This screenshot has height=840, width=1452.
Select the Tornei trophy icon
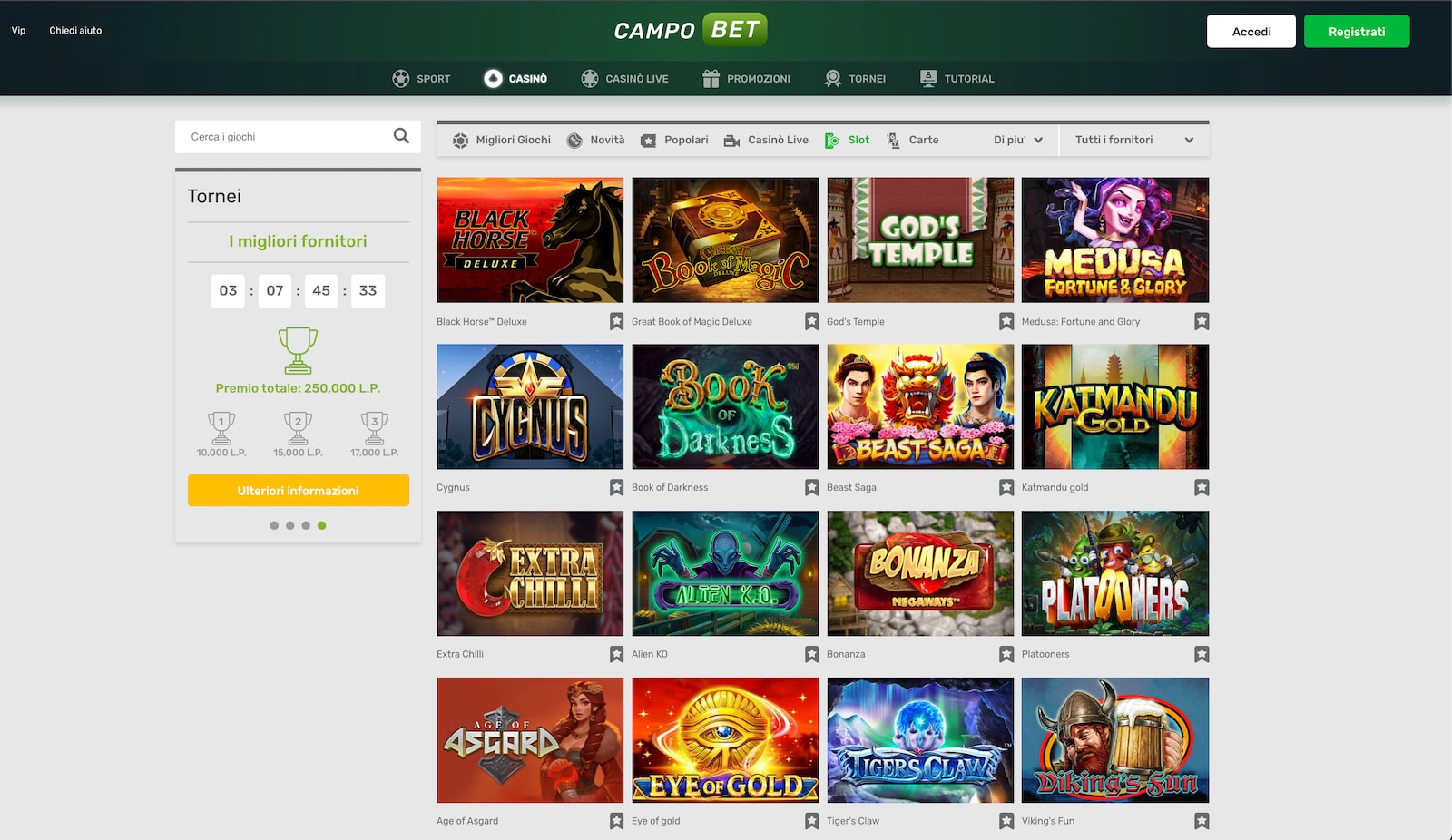point(831,78)
